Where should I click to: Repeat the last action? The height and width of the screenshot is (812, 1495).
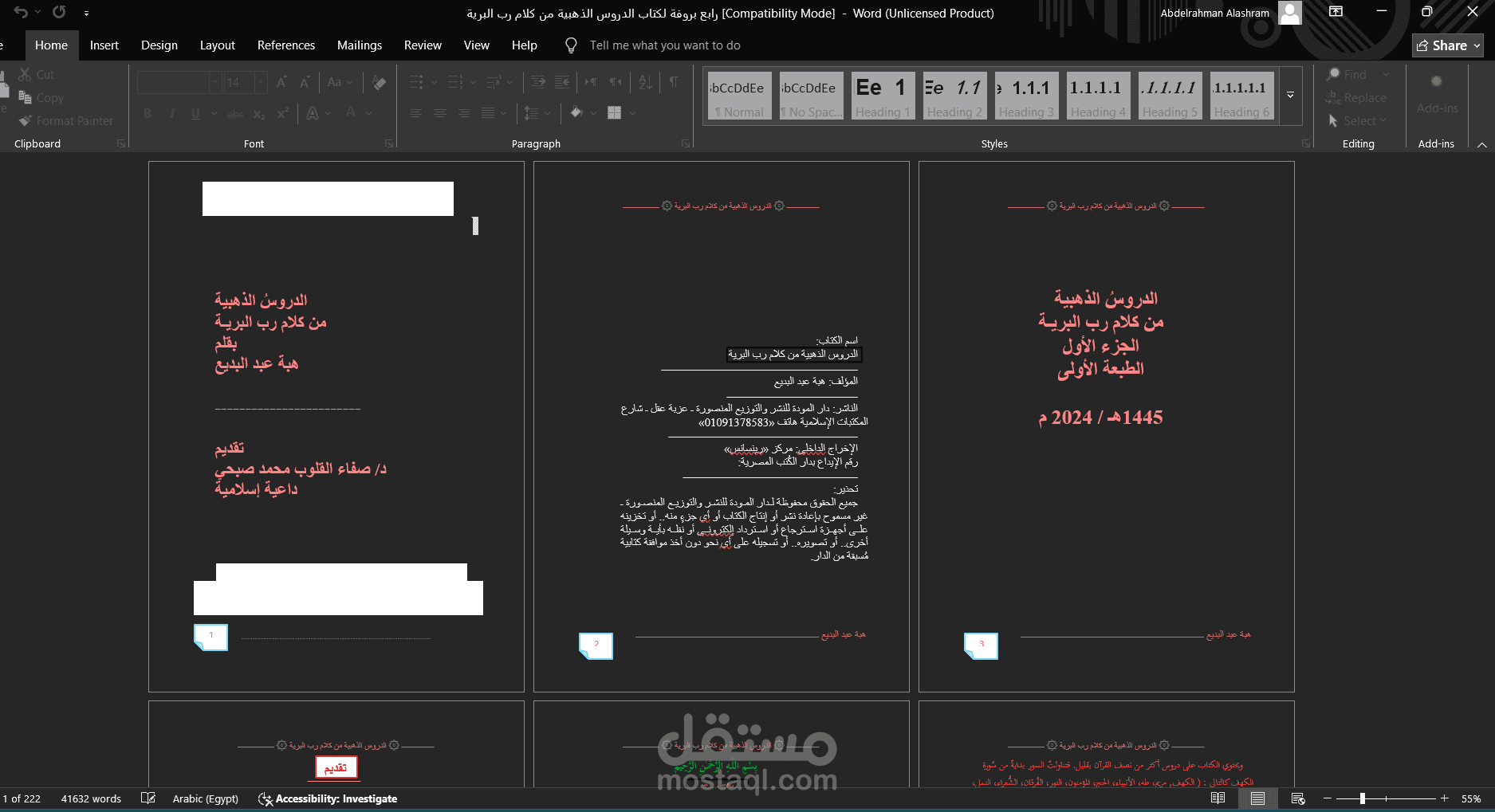pyautogui.click(x=59, y=12)
